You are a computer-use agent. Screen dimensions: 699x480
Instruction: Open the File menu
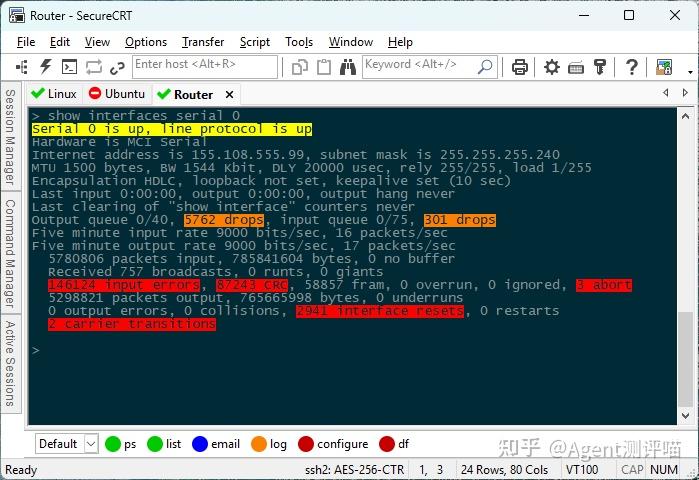point(26,42)
